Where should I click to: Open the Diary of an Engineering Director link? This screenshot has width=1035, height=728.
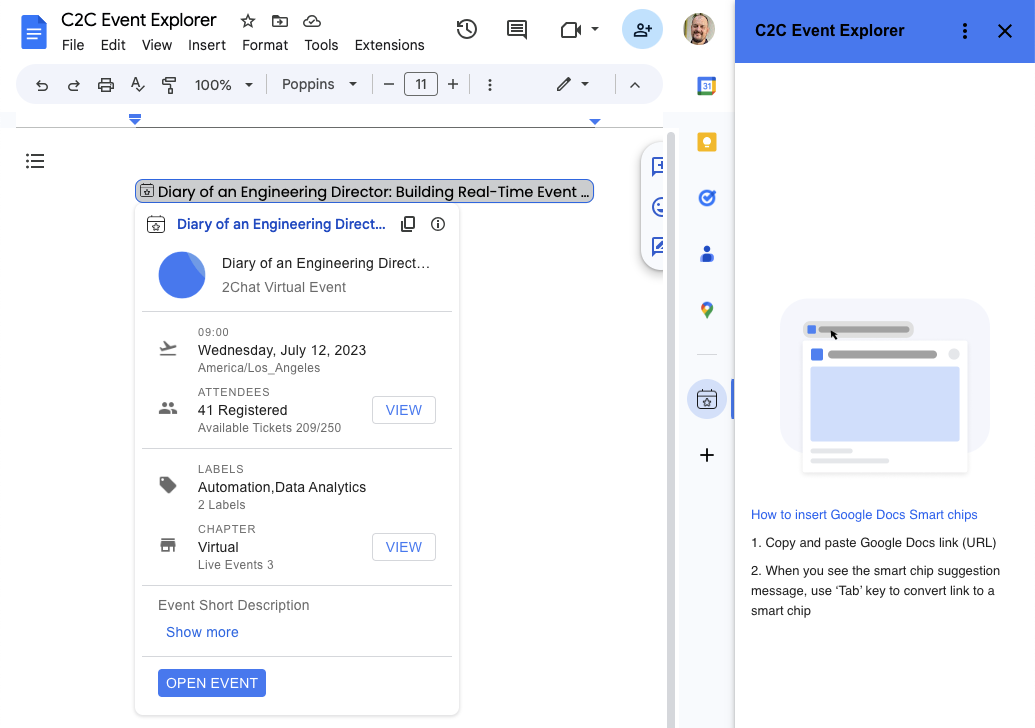[281, 224]
